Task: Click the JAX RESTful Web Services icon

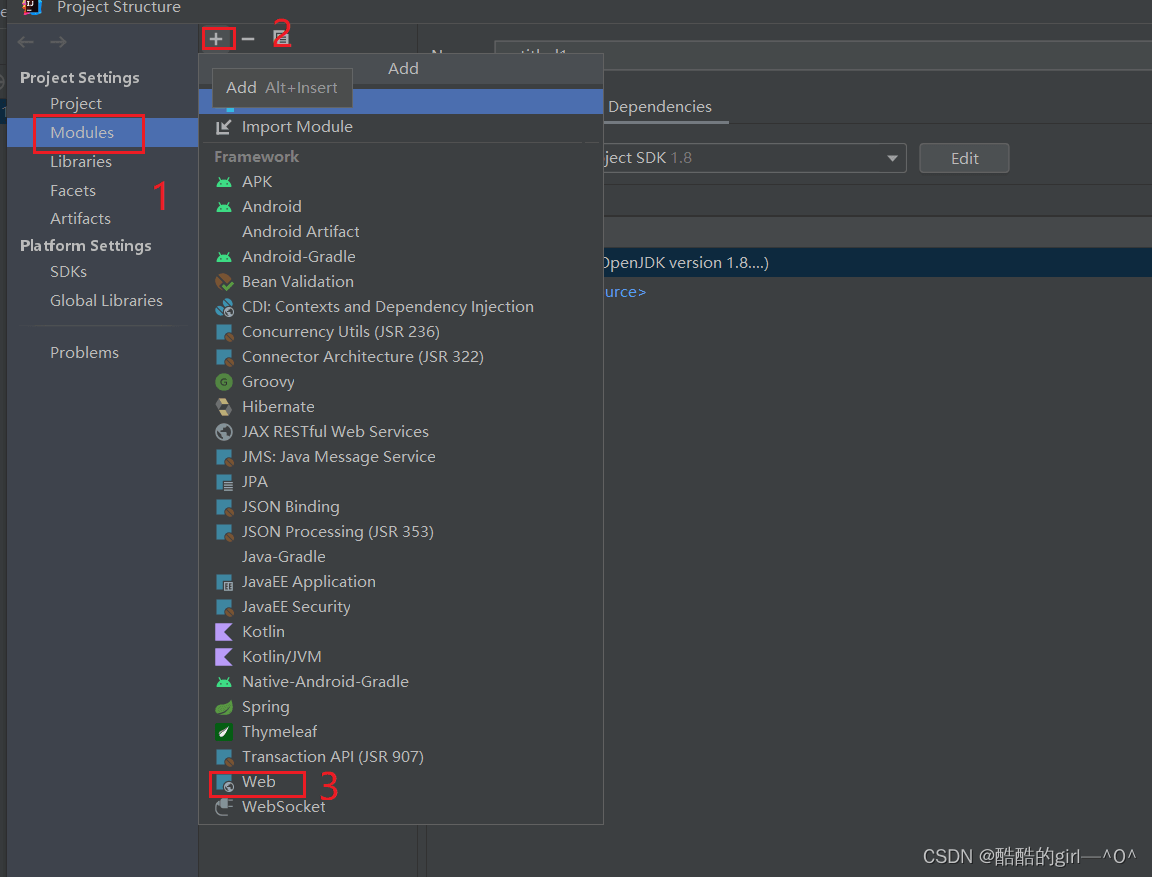Action: tap(223, 432)
